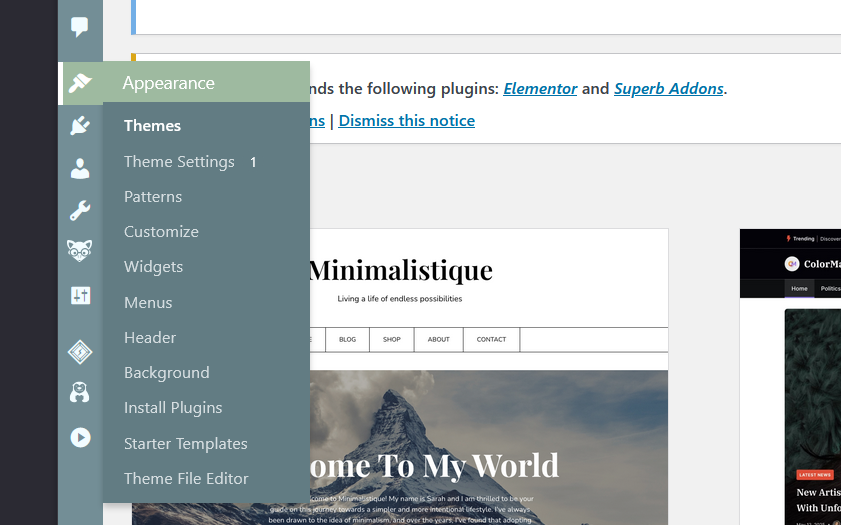Go to Patterns in Appearance menu

point(153,197)
